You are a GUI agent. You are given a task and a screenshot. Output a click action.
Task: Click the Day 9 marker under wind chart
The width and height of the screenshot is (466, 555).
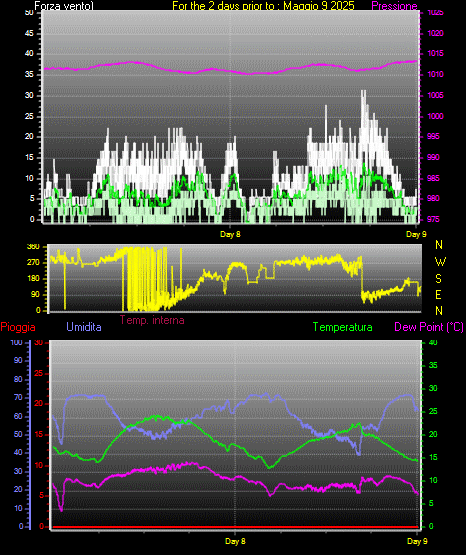pyautogui.click(x=416, y=234)
